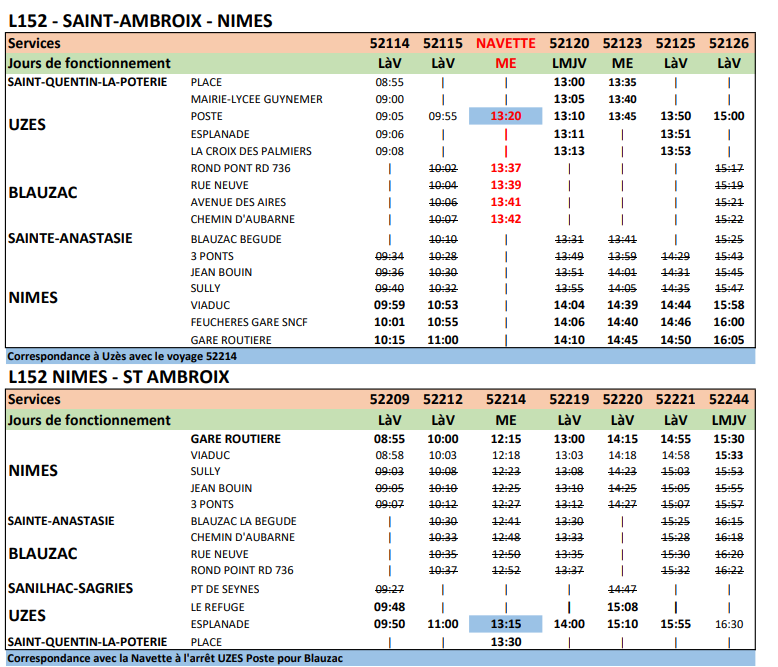
Task: Click the red 13:42 Chemin d'Aubarne time
Action: click(506, 219)
